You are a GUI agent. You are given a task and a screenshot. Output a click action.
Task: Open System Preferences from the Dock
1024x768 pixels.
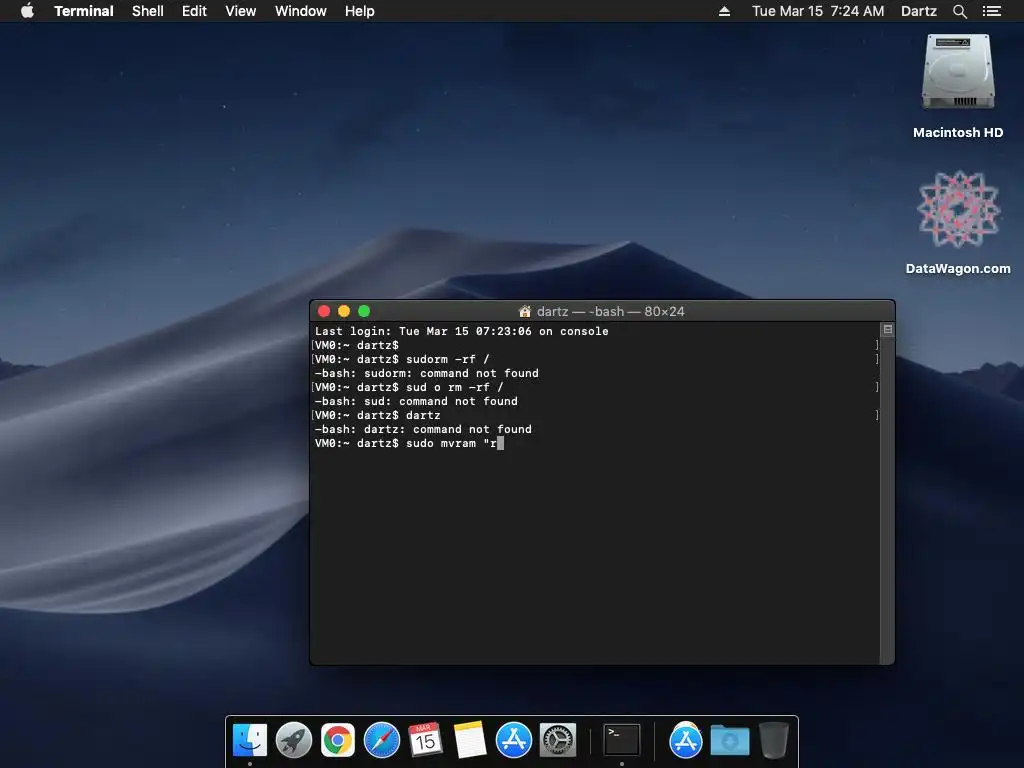[558, 740]
